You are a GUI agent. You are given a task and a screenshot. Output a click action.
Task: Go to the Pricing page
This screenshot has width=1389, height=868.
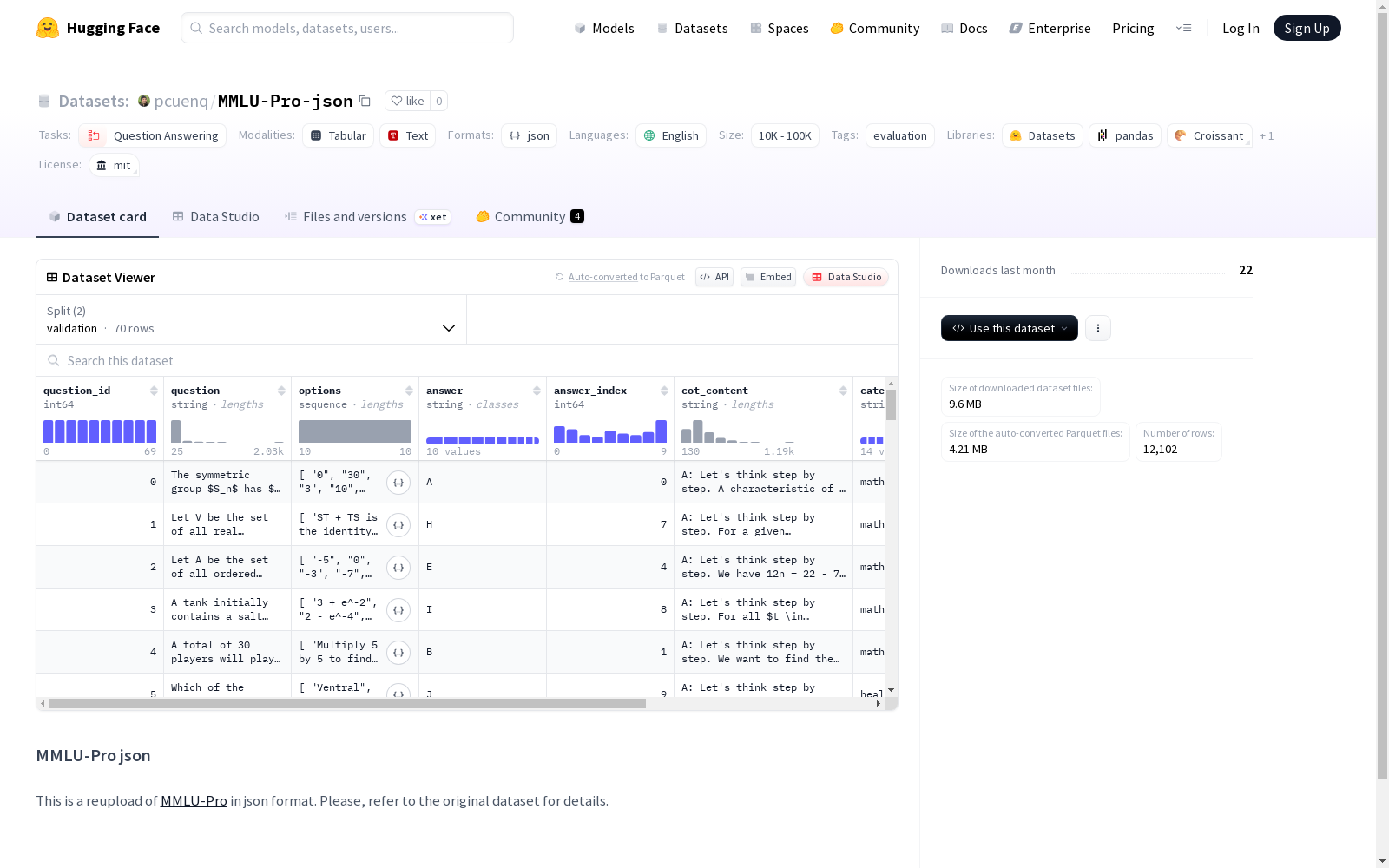point(1133,28)
